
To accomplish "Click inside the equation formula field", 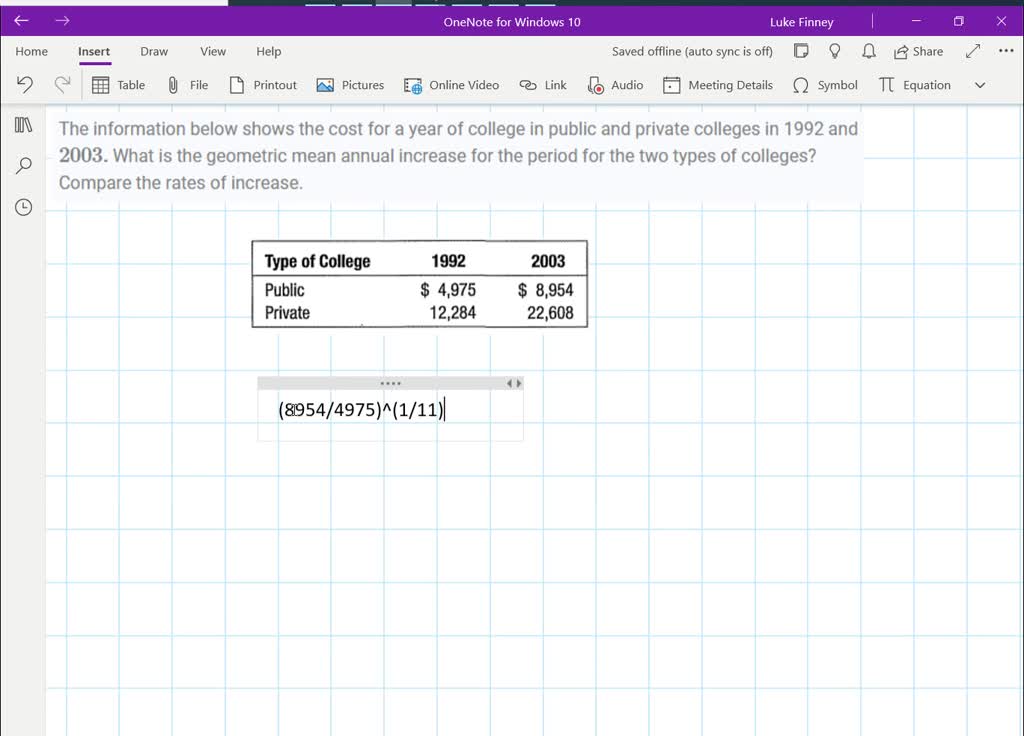I will click(x=362, y=409).
